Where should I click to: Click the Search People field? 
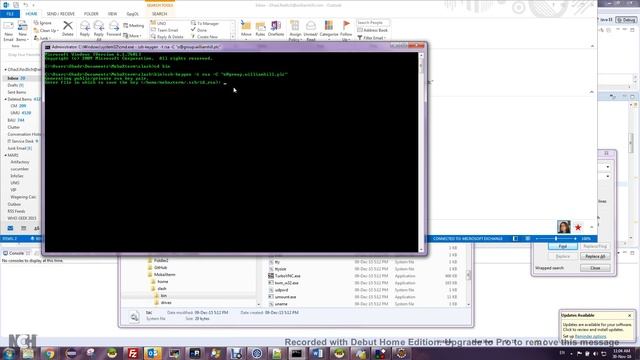tap(372, 23)
